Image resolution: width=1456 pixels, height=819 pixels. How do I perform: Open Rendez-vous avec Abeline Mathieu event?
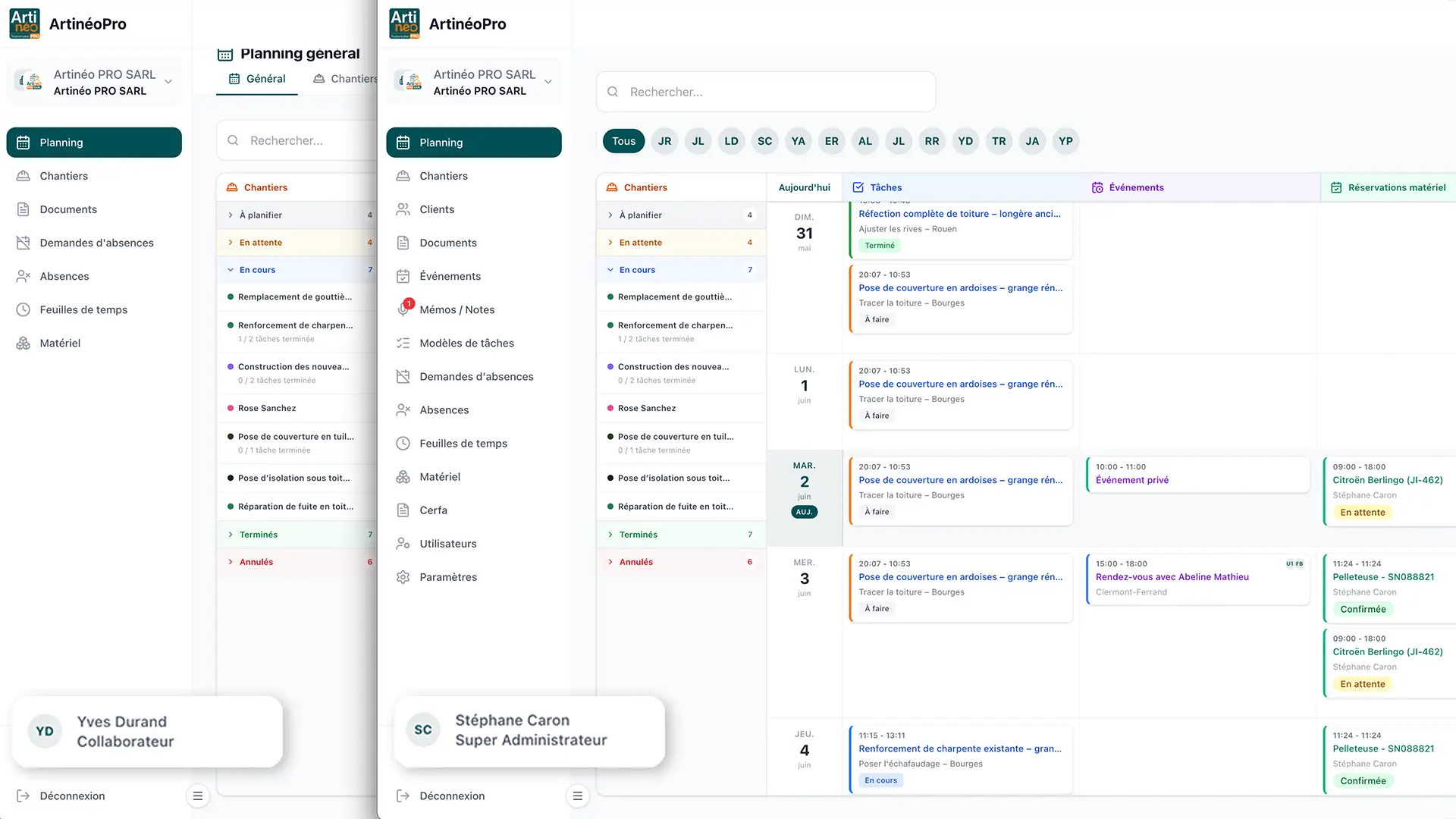pyautogui.click(x=1198, y=579)
